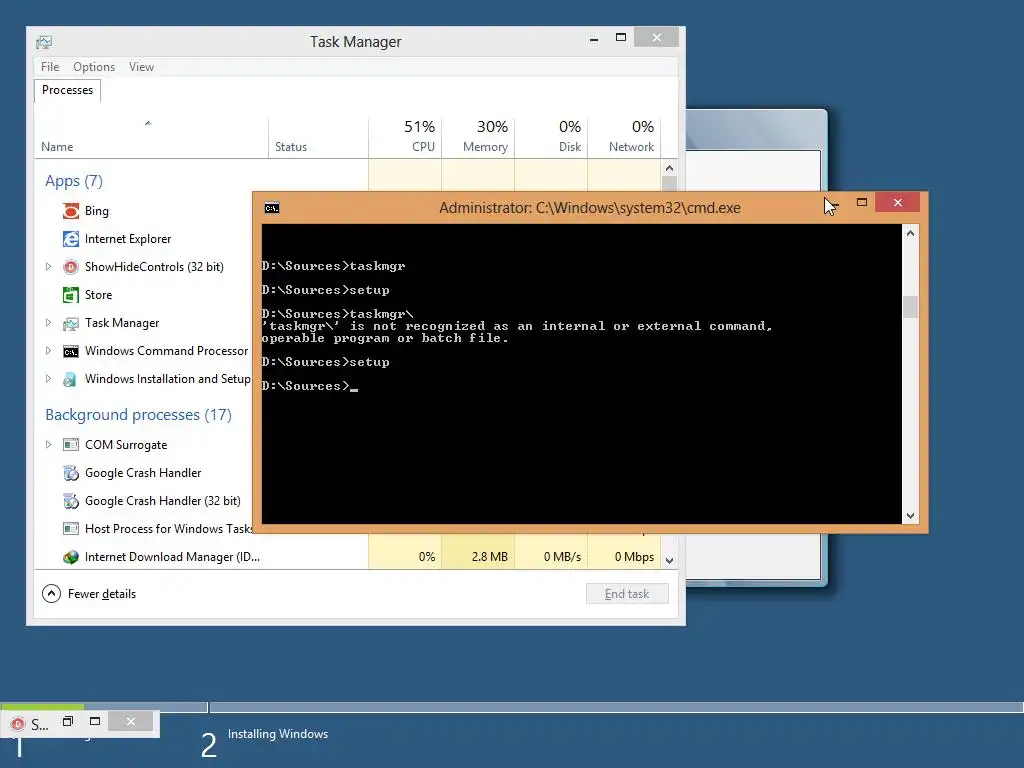
Task: Select the Internet Explorer icon in process list
Action: pos(71,239)
